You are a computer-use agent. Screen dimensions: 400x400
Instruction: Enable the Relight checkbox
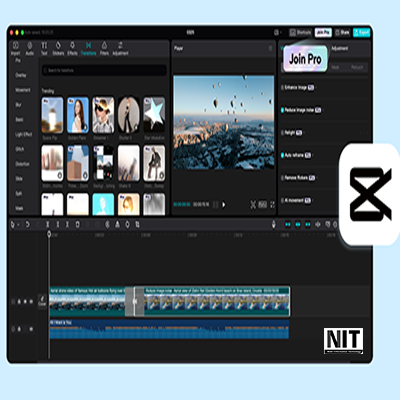click(282, 133)
